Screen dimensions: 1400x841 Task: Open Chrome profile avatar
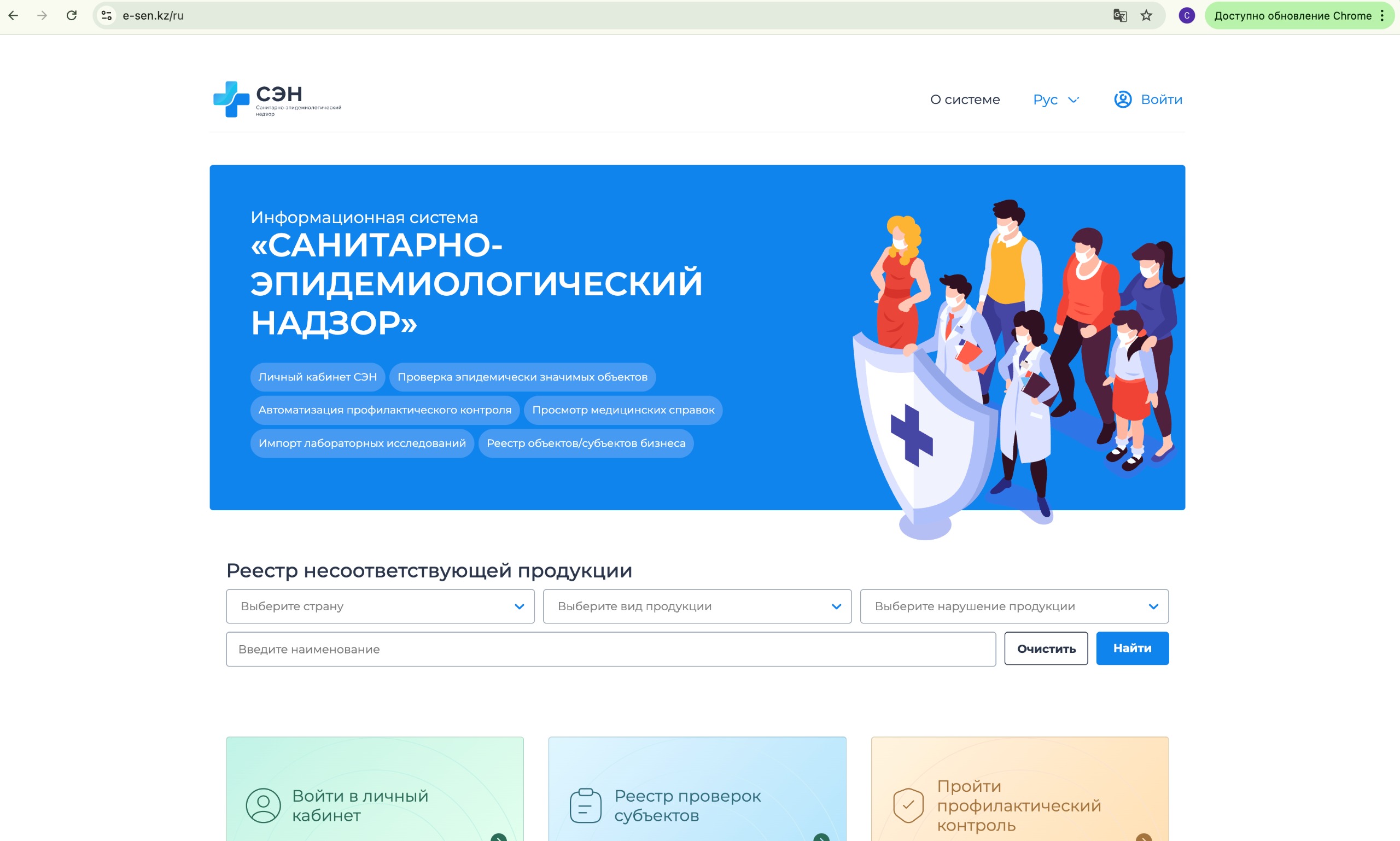tap(1186, 15)
